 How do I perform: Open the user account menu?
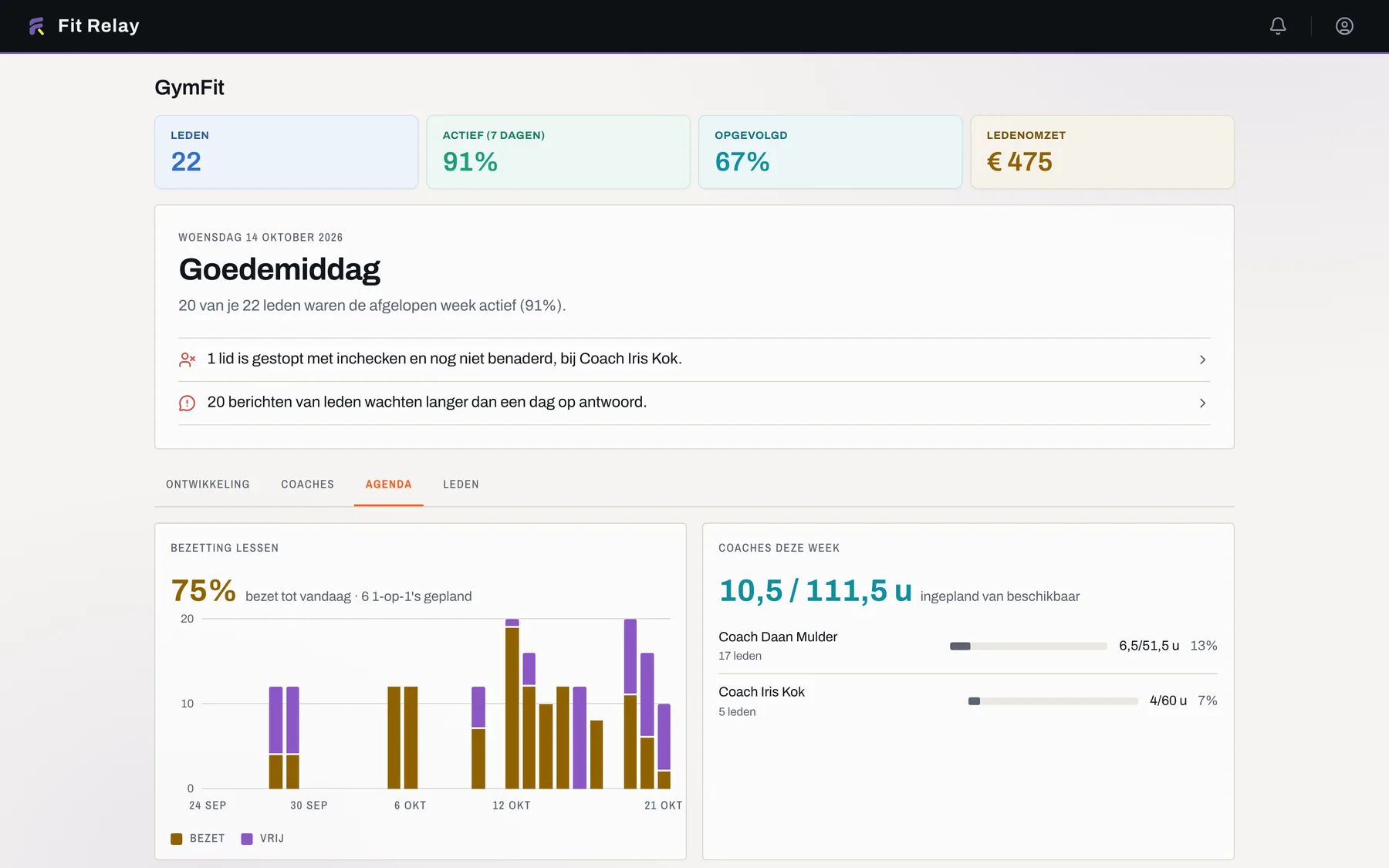click(1344, 26)
